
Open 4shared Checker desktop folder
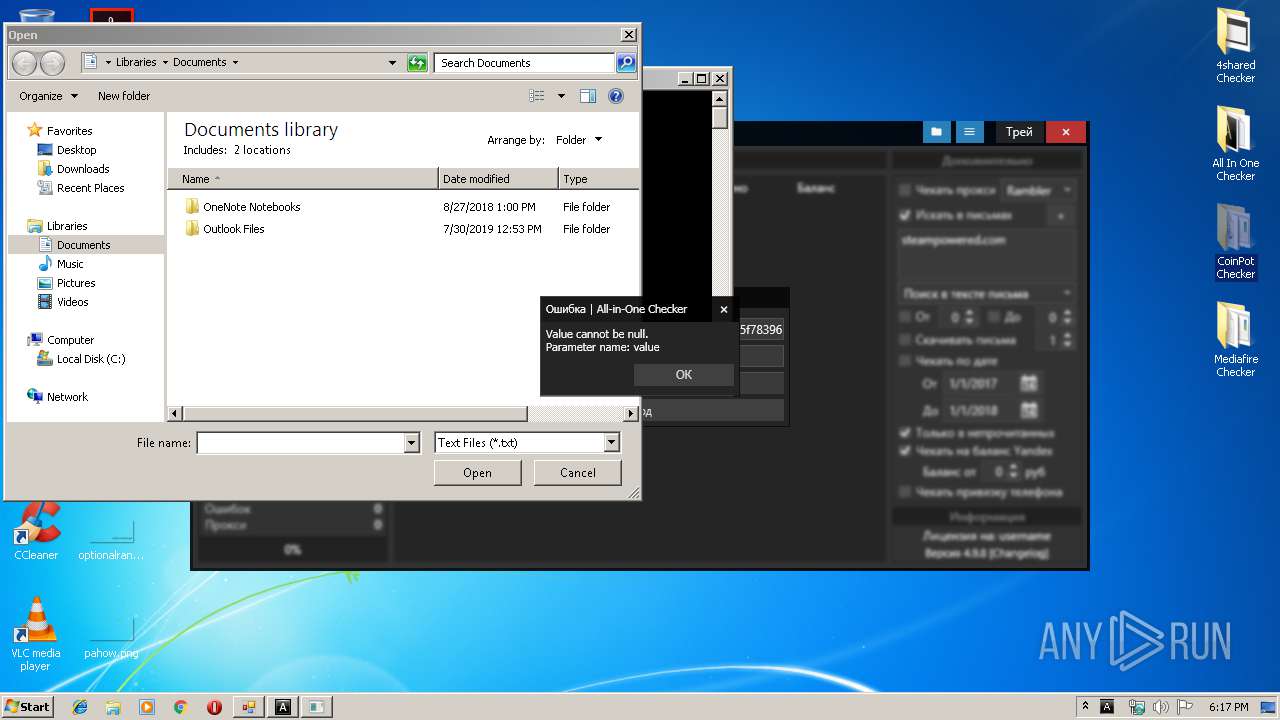1235,46
